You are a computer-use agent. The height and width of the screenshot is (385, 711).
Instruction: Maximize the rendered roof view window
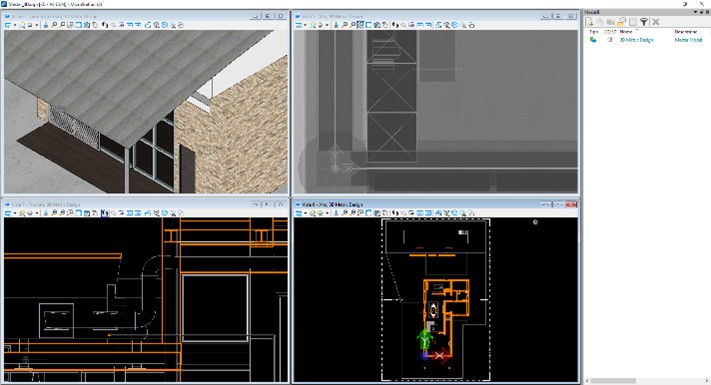tap(268, 16)
